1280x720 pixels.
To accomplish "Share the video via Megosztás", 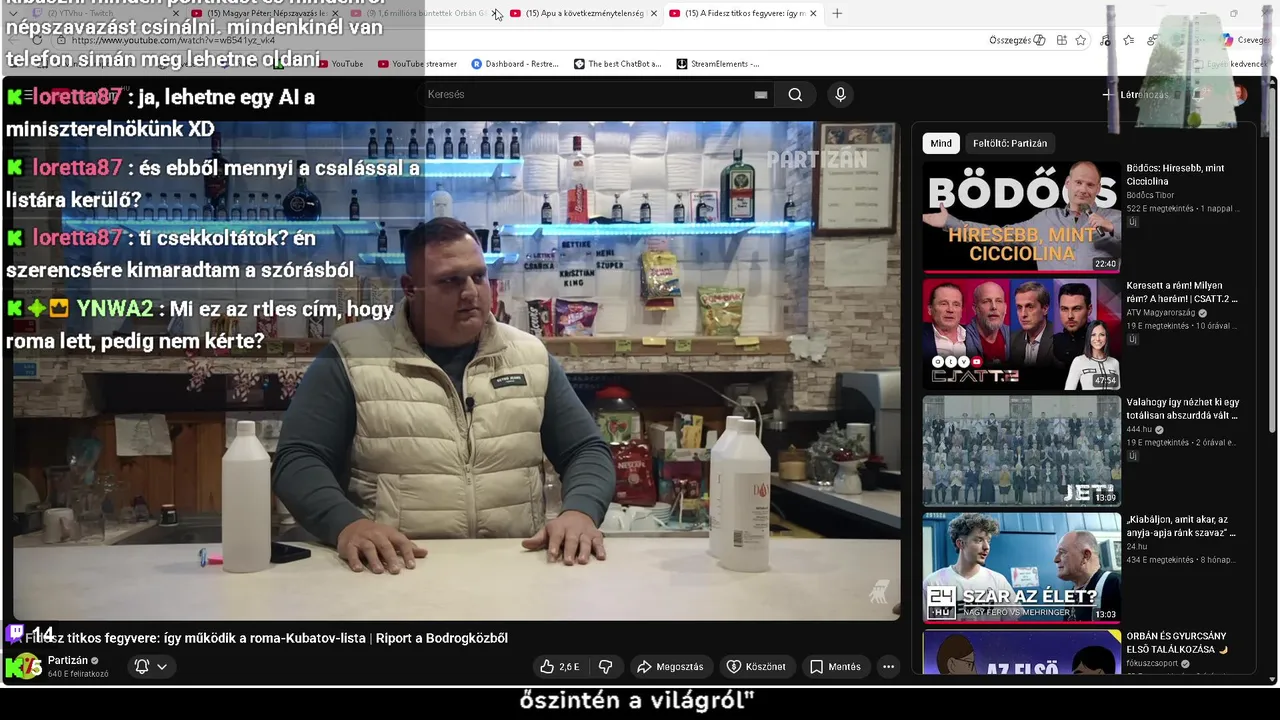I will [x=670, y=666].
